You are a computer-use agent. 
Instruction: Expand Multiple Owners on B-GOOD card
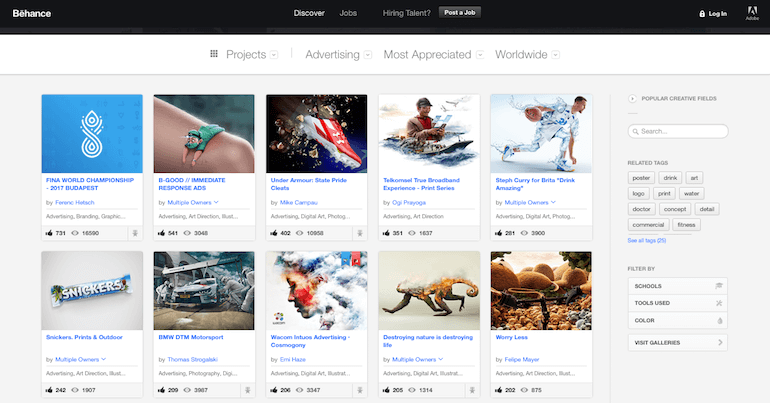coord(216,202)
